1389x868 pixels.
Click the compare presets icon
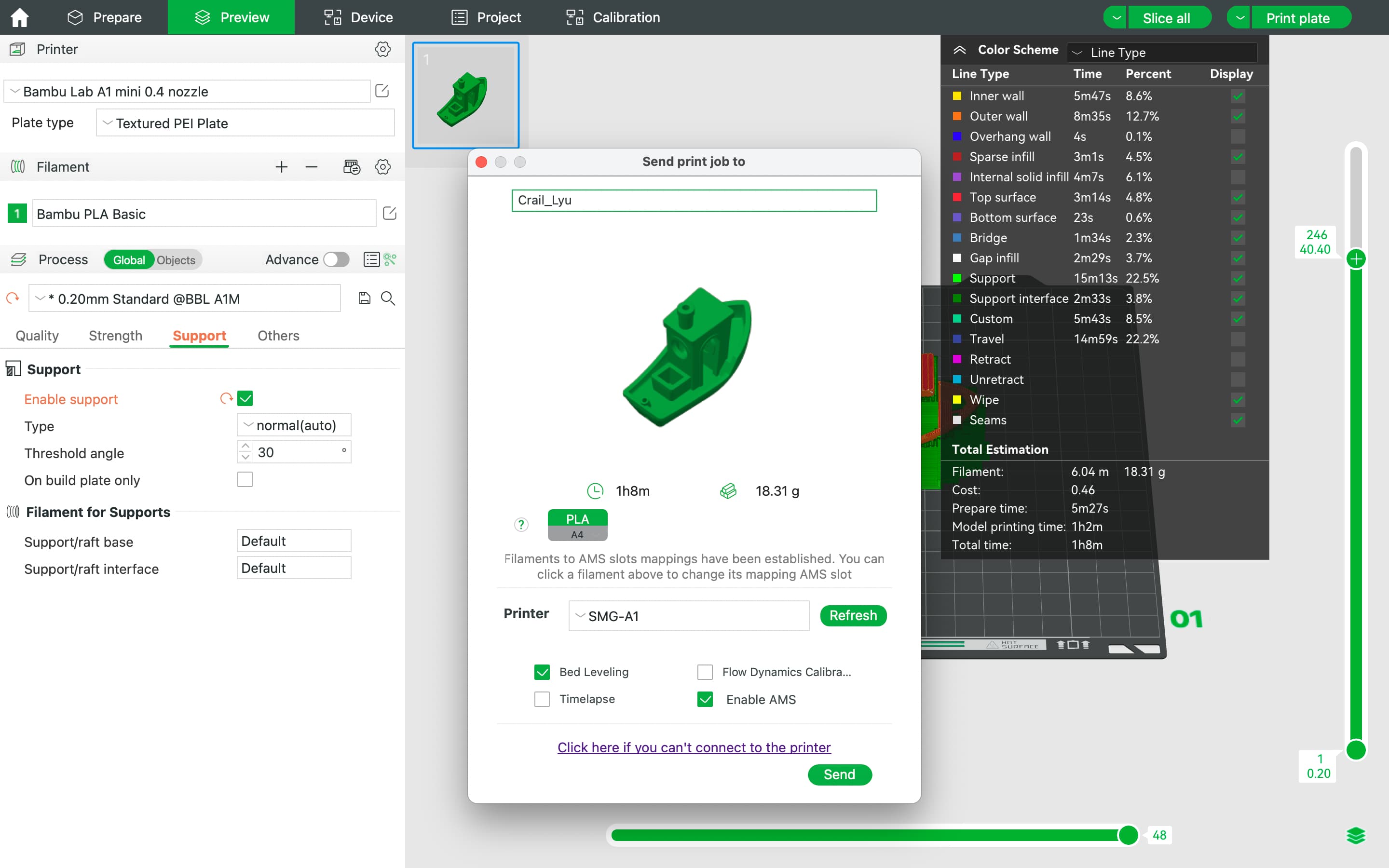click(x=390, y=259)
